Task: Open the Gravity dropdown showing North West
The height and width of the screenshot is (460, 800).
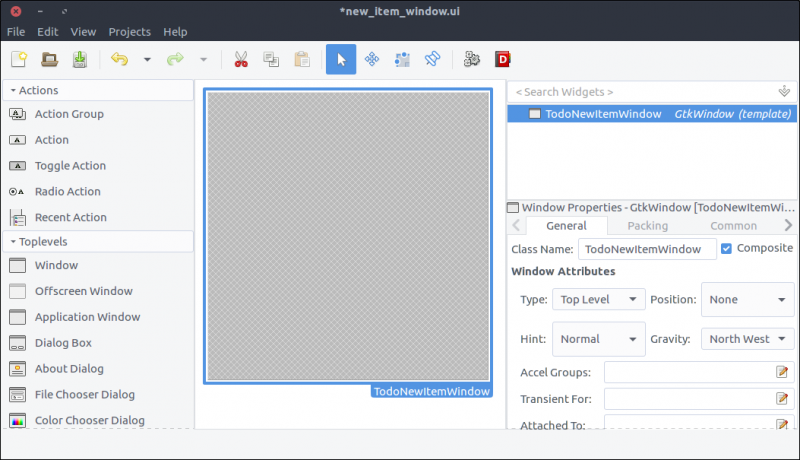Action: point(747,339)
